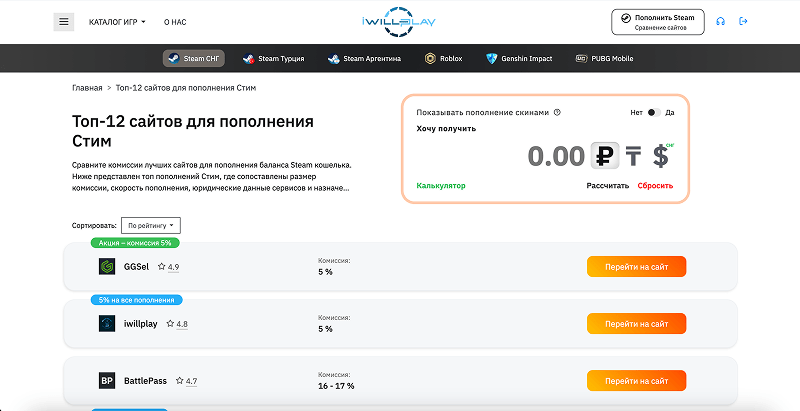Select the Steam Турция tab
This screenshot has width=800, height=411.
(x=273, y=59)
